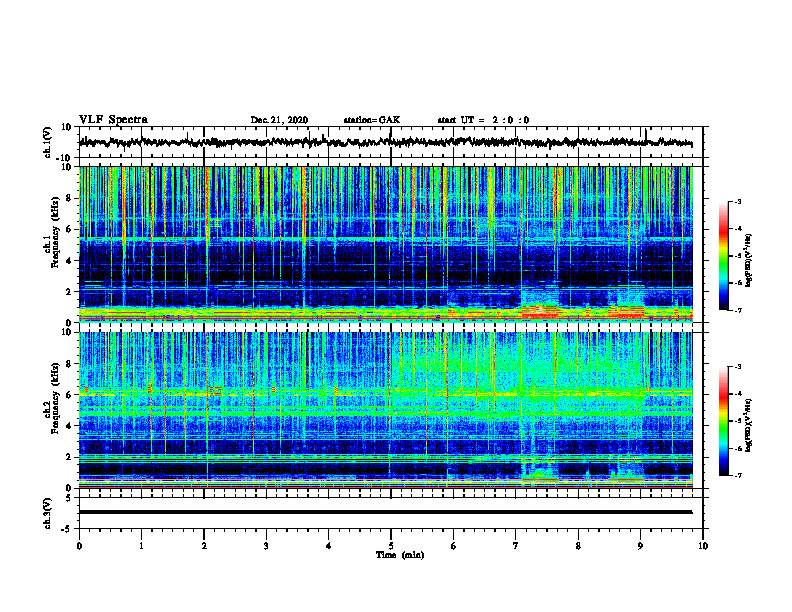792x612 pixels.
Task: Click time axis tick label "0"
Action: tap(79, 546)
